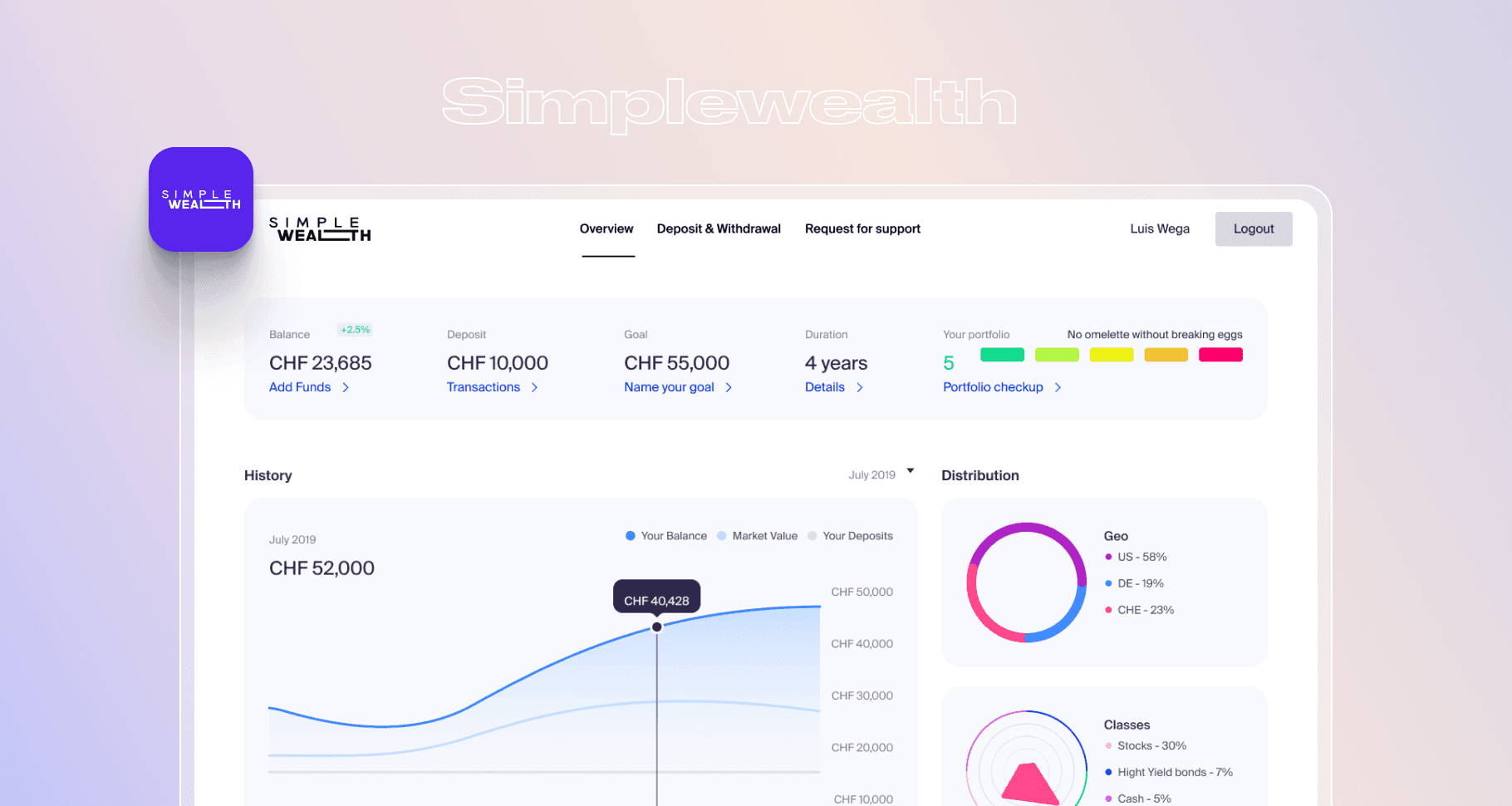
Task: Click the chevron beside Portfolio checkup
Action: (x=1058, y=387)
